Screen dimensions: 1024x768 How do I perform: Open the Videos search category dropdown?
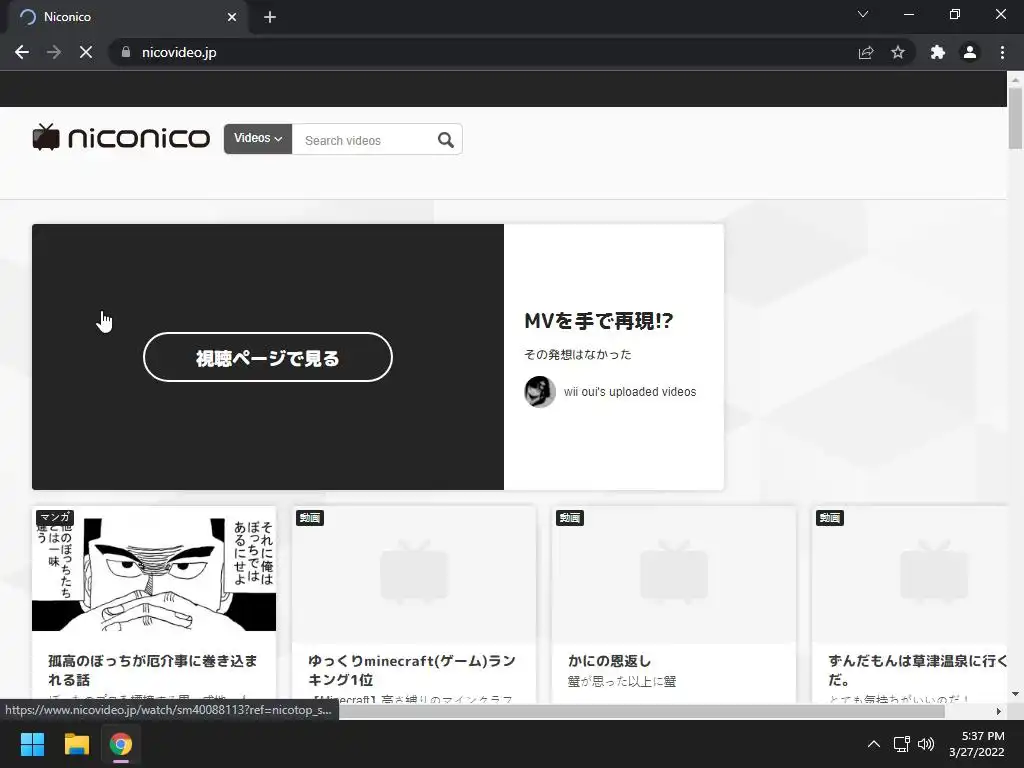coord(258,138)
